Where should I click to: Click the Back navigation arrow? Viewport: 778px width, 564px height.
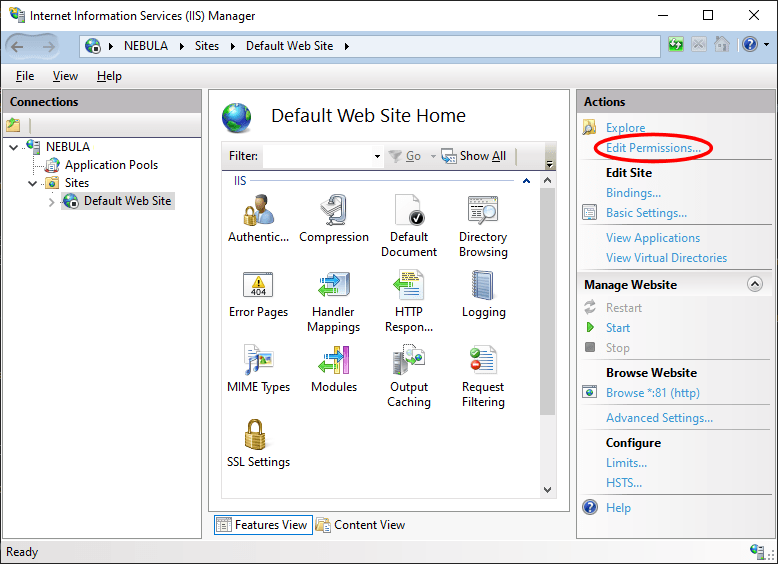click(x=17, y=47)
